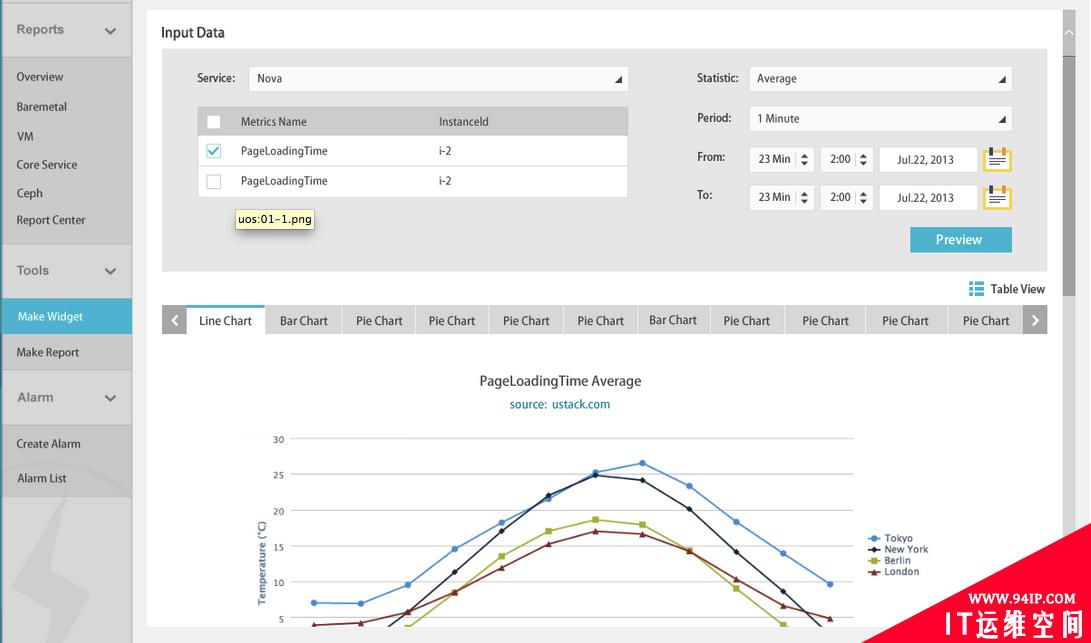Open Baremetal in the sidebar
Viewport: 1091px width, 643px height.
[42, 106]
